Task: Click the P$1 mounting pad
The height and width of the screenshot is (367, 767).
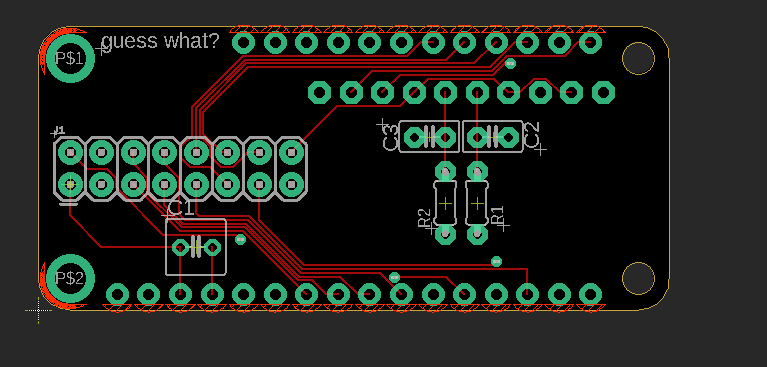Action: 70,59
